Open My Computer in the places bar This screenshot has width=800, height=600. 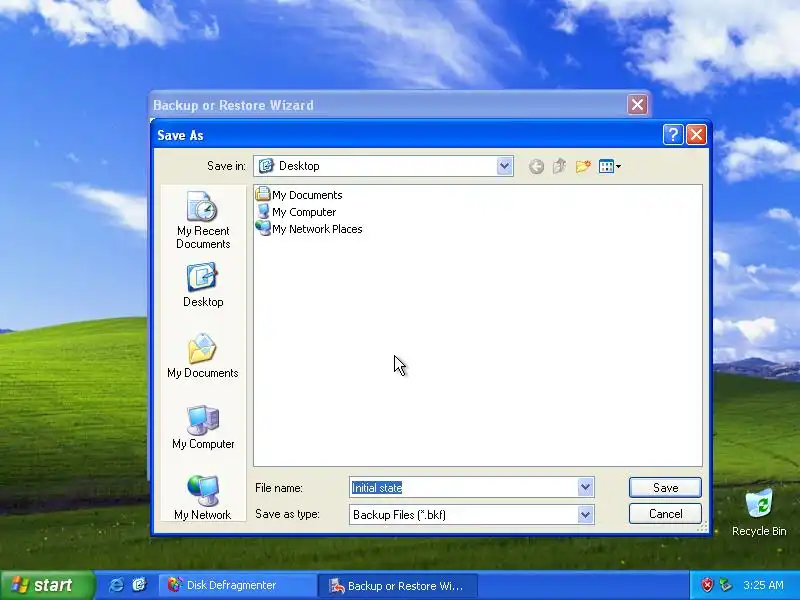[203, 427]
